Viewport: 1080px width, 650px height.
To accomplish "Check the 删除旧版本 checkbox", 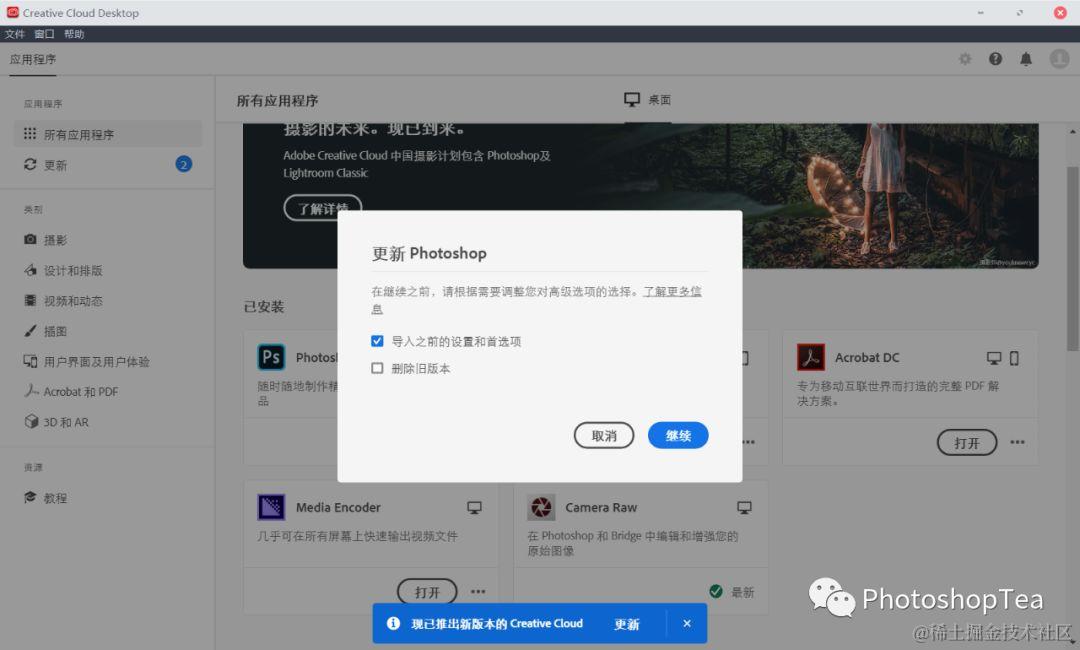I will [x=377, y=368].
